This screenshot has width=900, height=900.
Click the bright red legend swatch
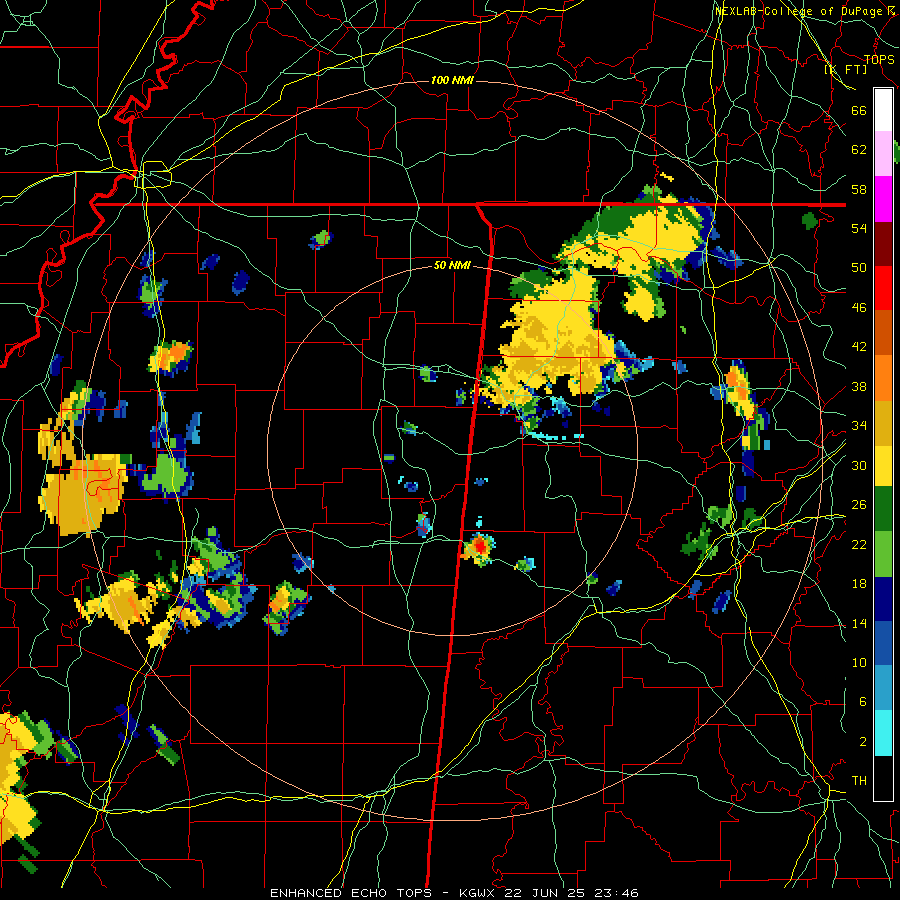pos(883,289)
